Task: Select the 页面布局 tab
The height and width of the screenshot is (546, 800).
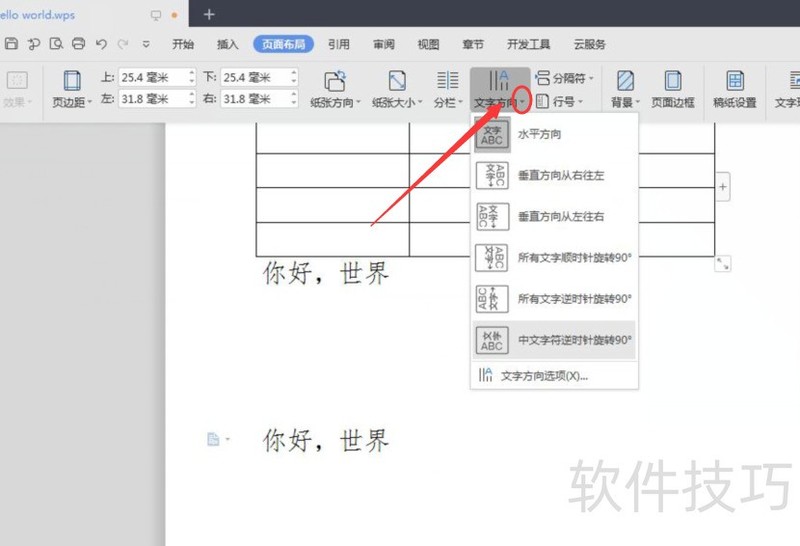Action: [283, 44]
